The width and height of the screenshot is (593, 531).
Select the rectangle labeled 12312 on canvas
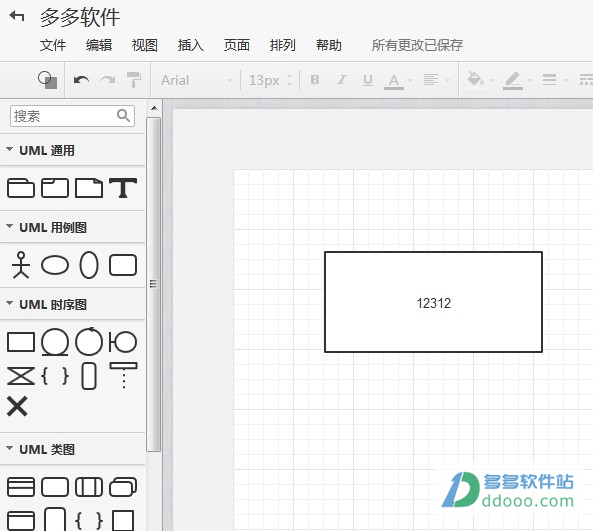(433, 302)
